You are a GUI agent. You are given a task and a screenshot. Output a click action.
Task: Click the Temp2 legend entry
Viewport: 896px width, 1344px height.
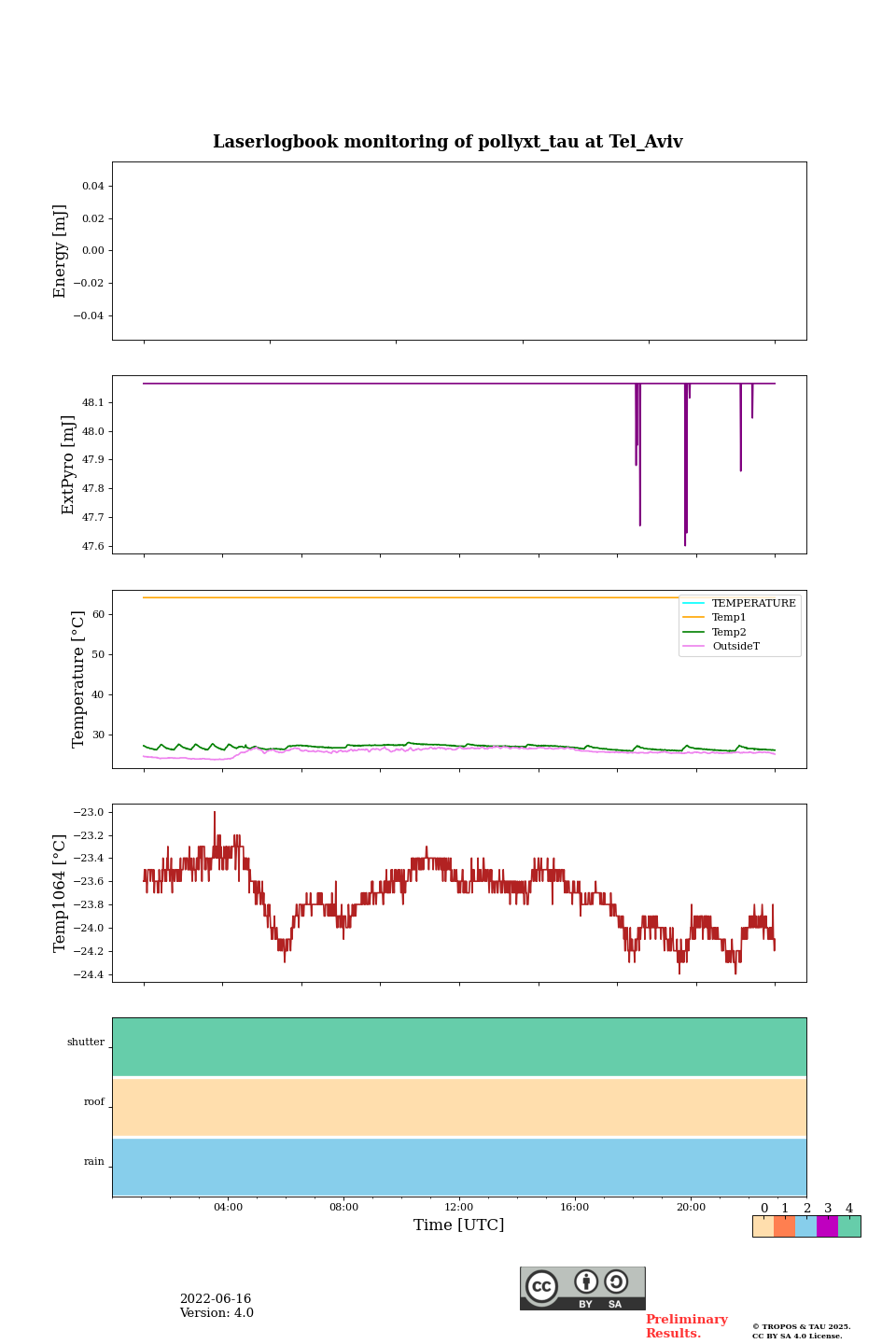(715, 632)
